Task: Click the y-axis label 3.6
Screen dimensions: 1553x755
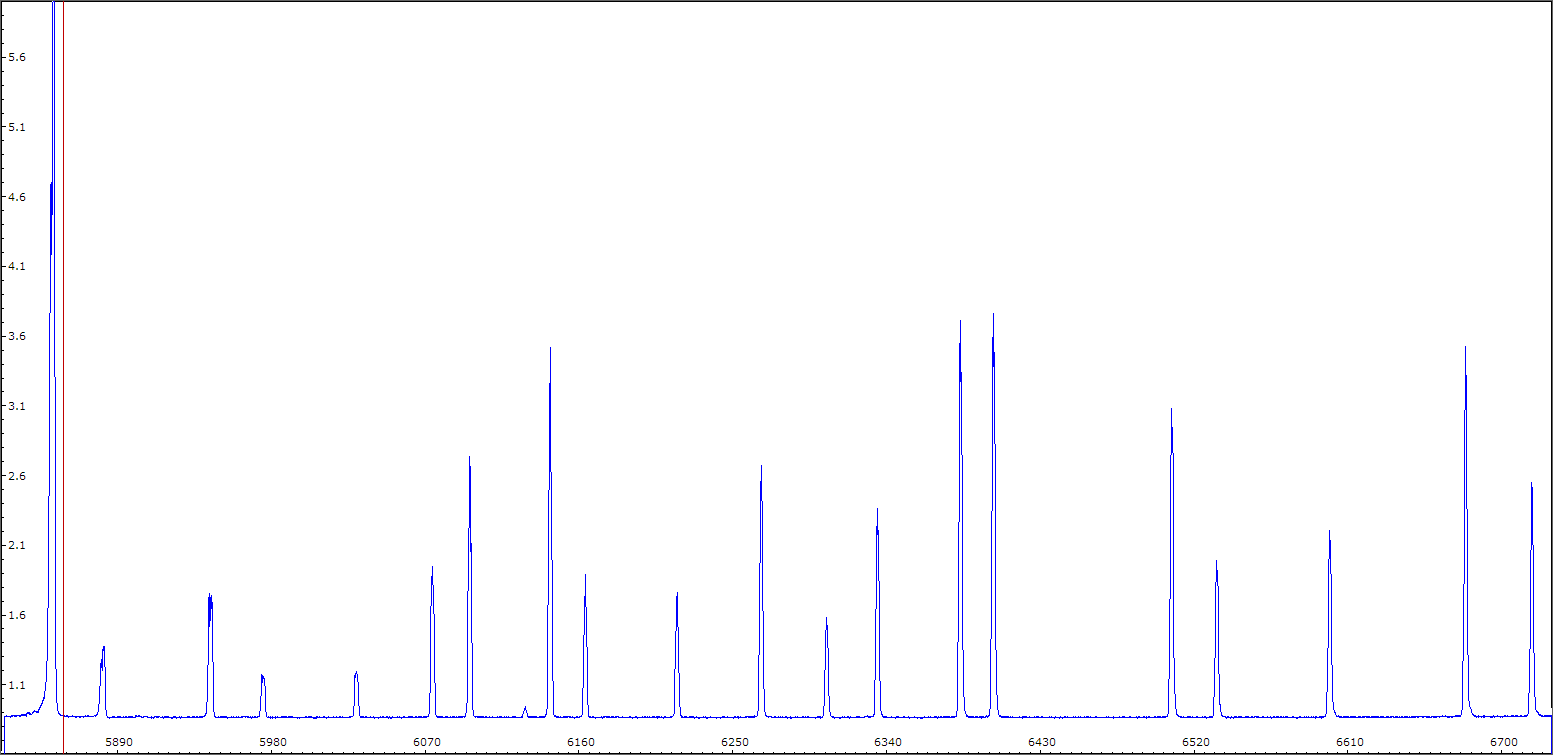Action: 16,337
